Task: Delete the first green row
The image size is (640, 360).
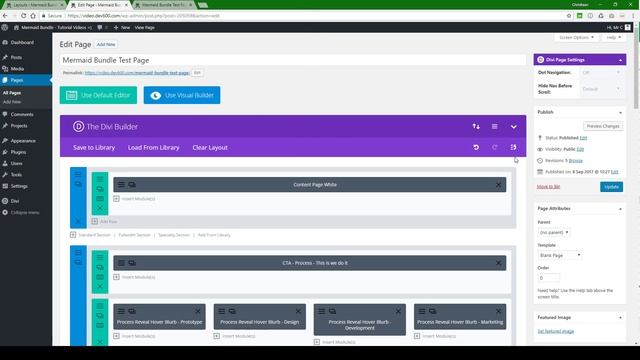Action: pos(100,208)
